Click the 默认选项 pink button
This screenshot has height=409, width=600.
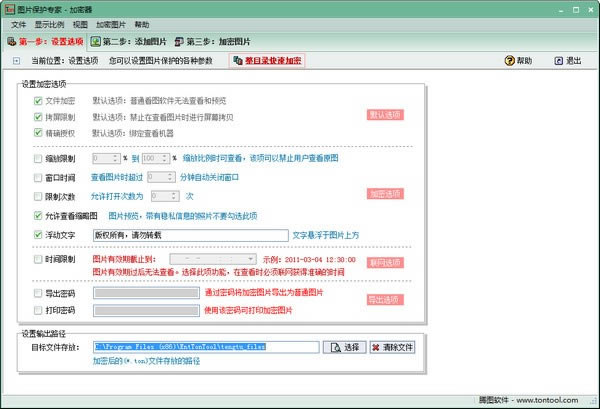pos(385,115)
